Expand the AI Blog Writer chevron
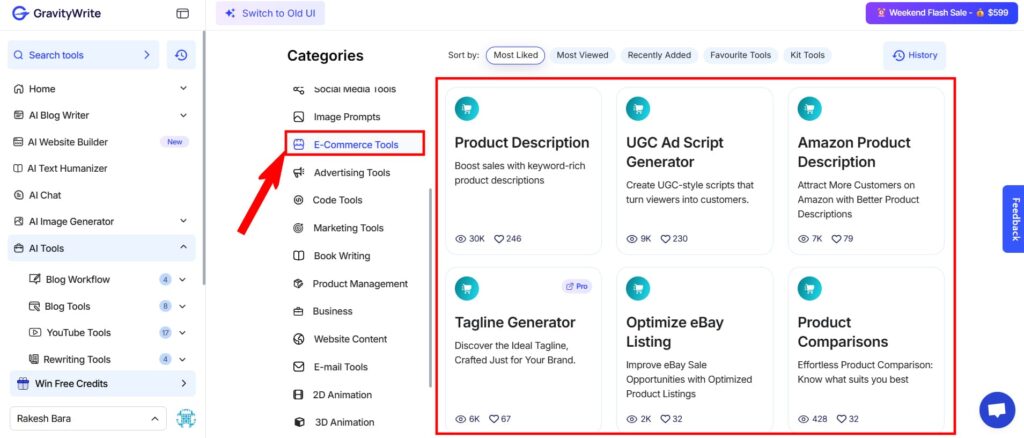This screenshot has height=438, width=1024. 184,115
